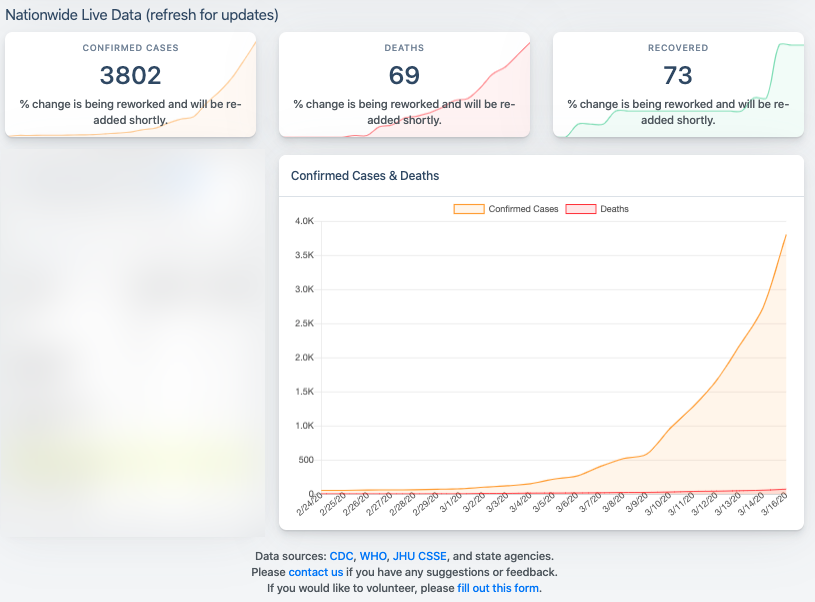Open the JHU CSSE data source link

pos(421,556)
